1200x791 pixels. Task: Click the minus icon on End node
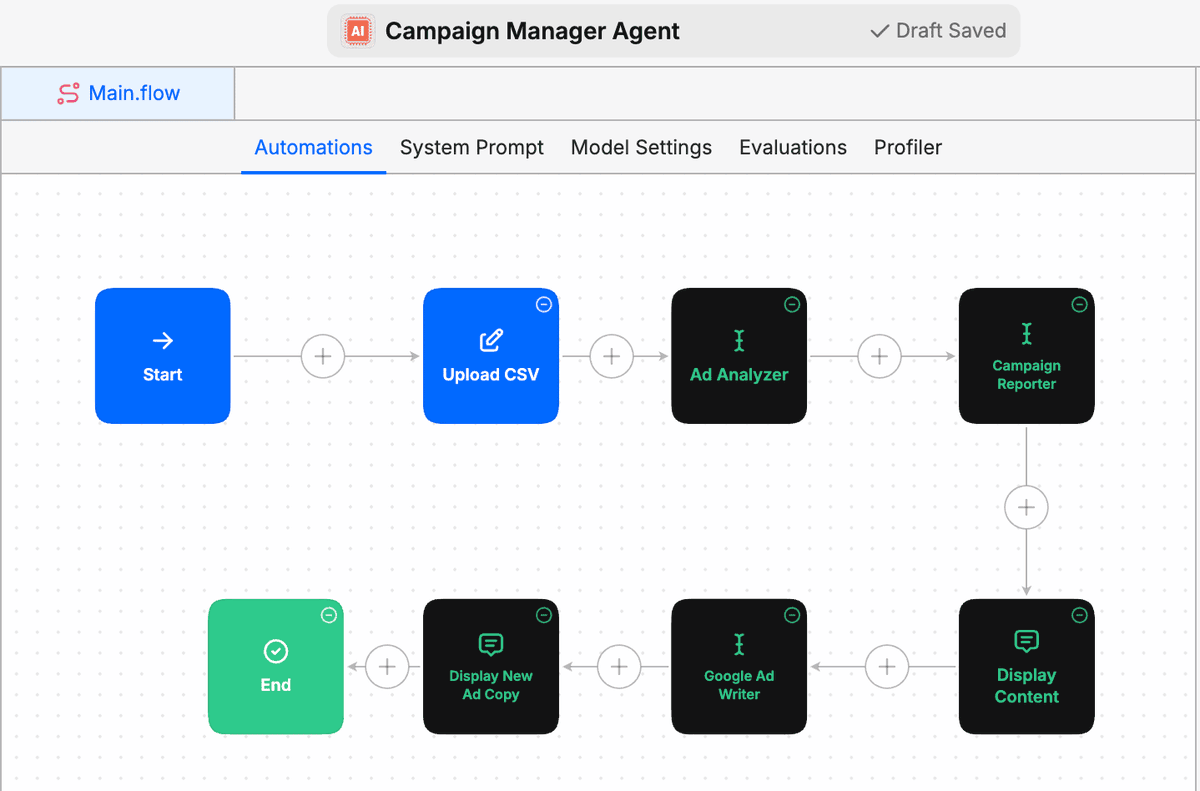(x=329, y=615)
